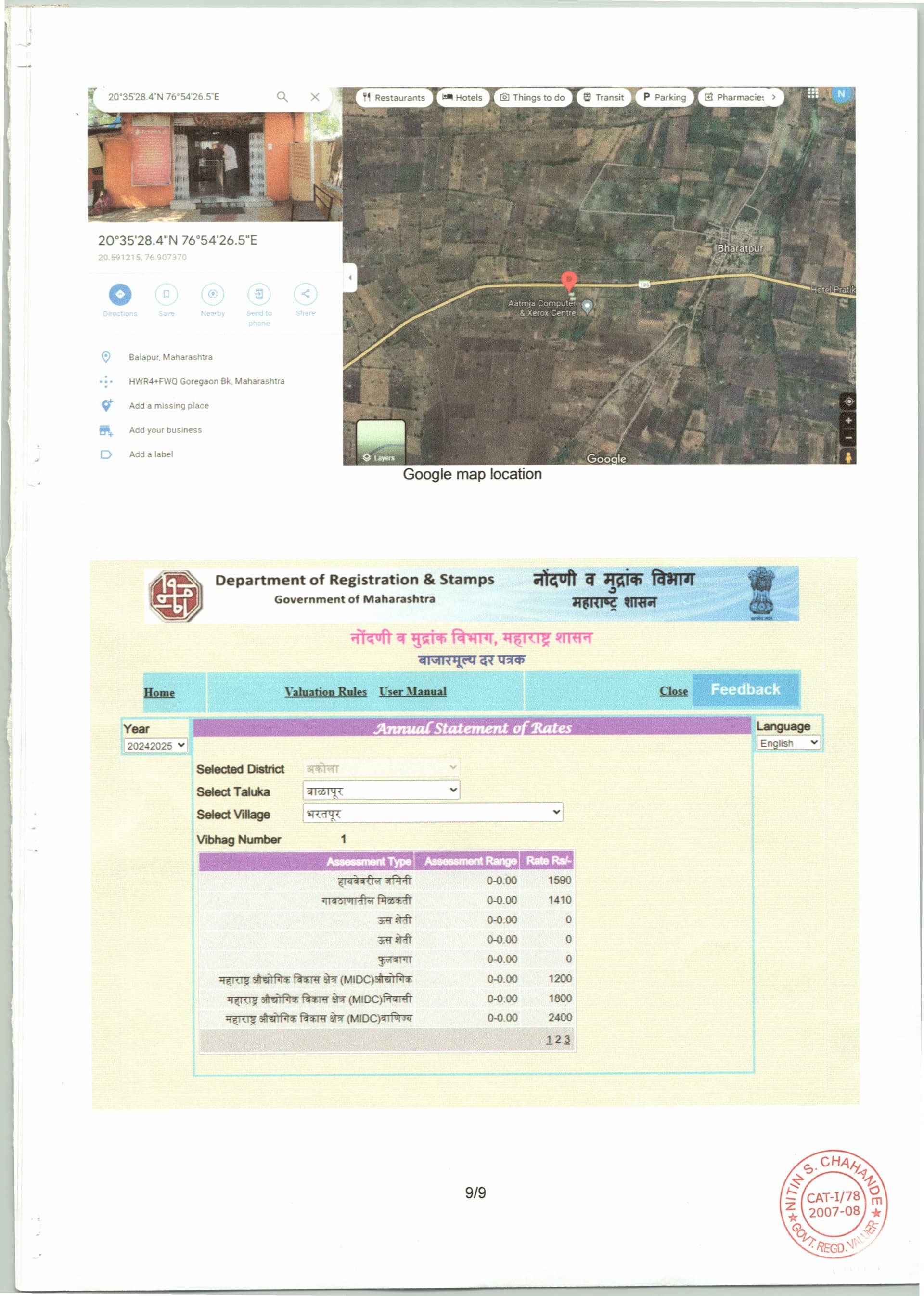Open the Select Taluka dropdown

pyautogui.click(x=381, y=790)
